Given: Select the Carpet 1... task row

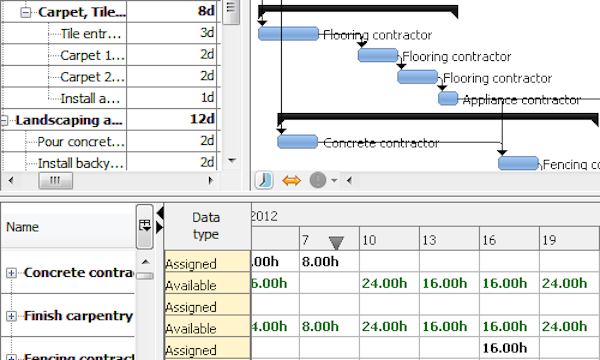Looking at the screenshot, I should [x=92, y=55].
